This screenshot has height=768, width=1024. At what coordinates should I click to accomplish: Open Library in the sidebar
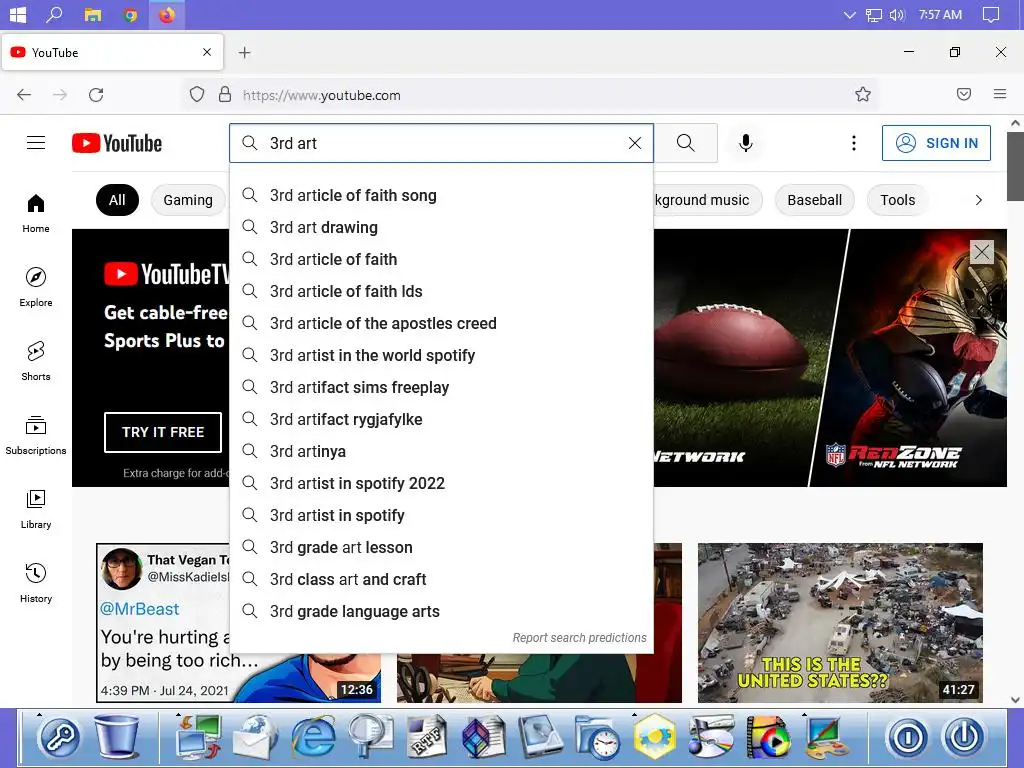[x=36, y=509]
